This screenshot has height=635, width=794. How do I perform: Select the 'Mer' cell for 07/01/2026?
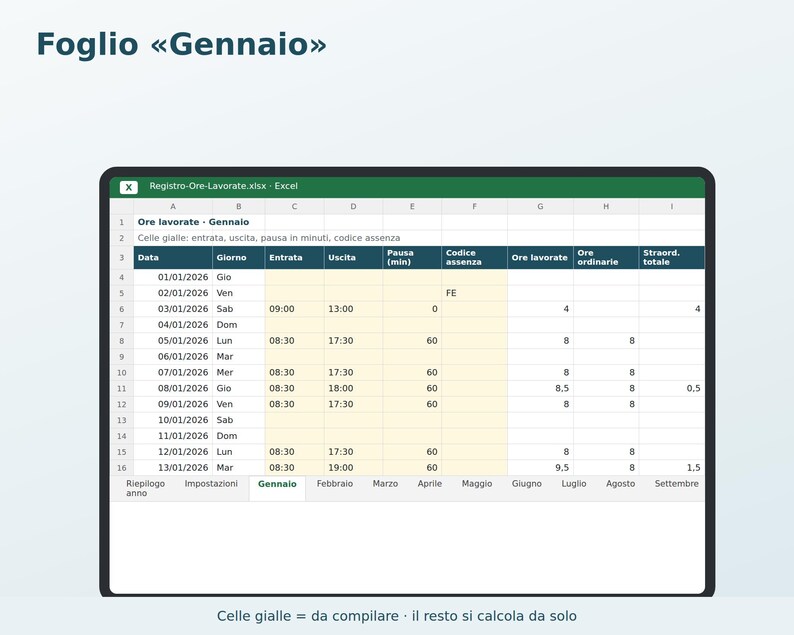coord(239,373)
